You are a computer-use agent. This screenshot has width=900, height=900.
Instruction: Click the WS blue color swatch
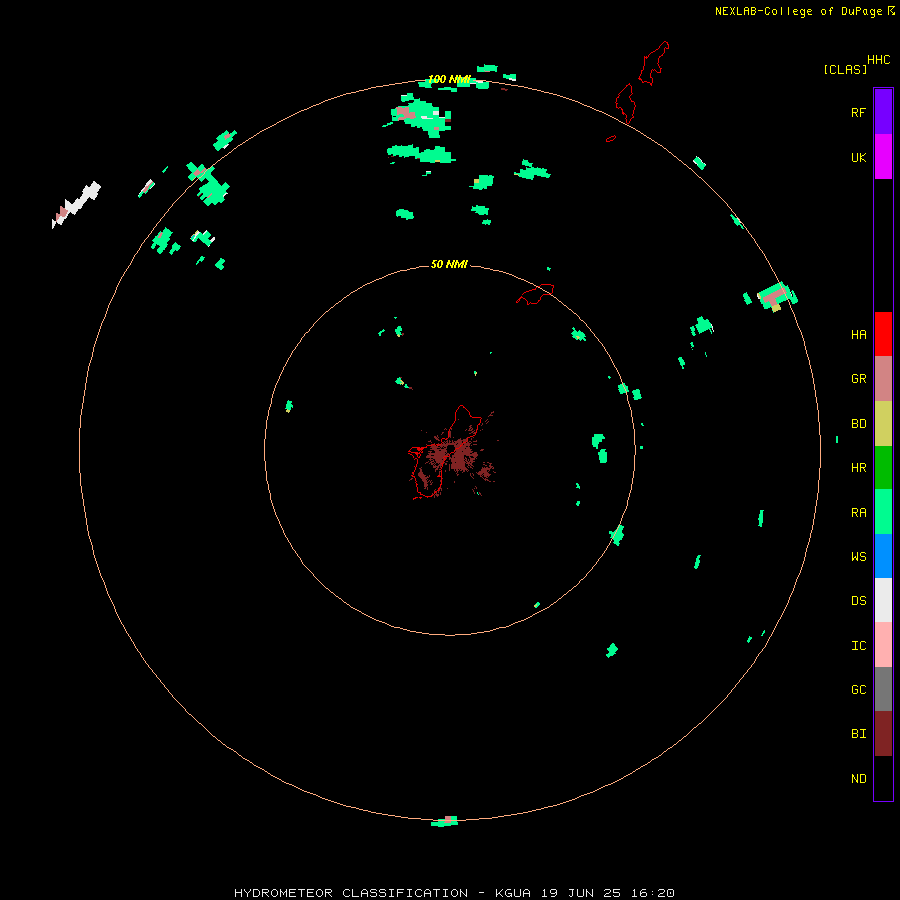[883, 556]
